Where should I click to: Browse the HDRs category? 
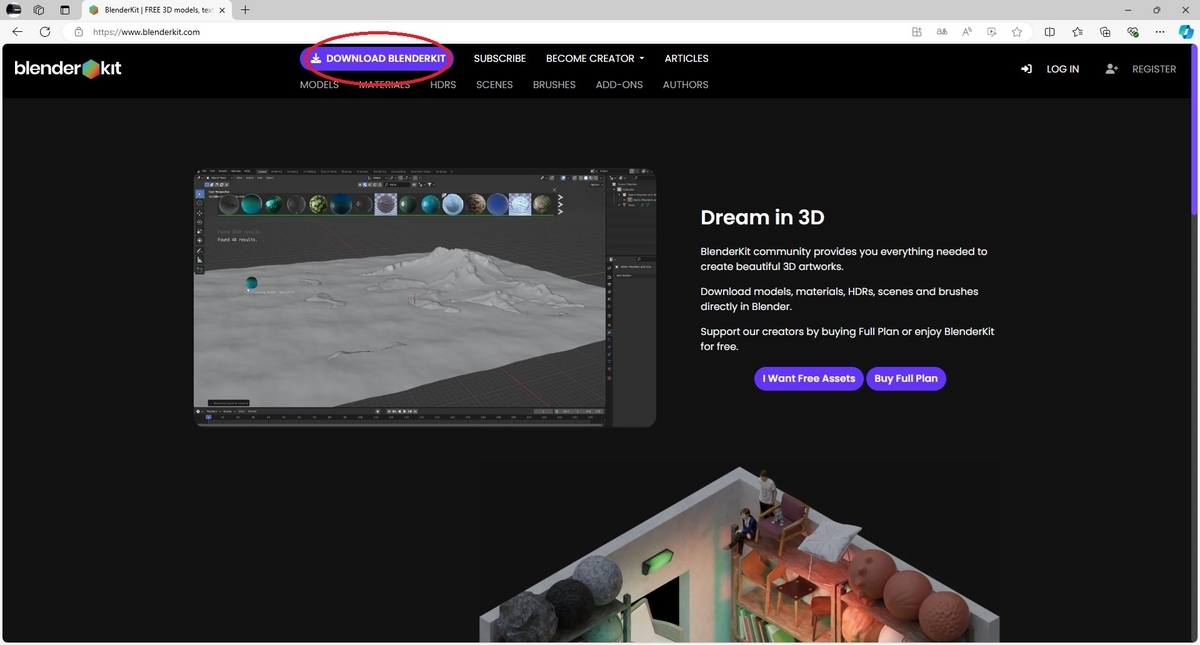click(x=443, y=85)
